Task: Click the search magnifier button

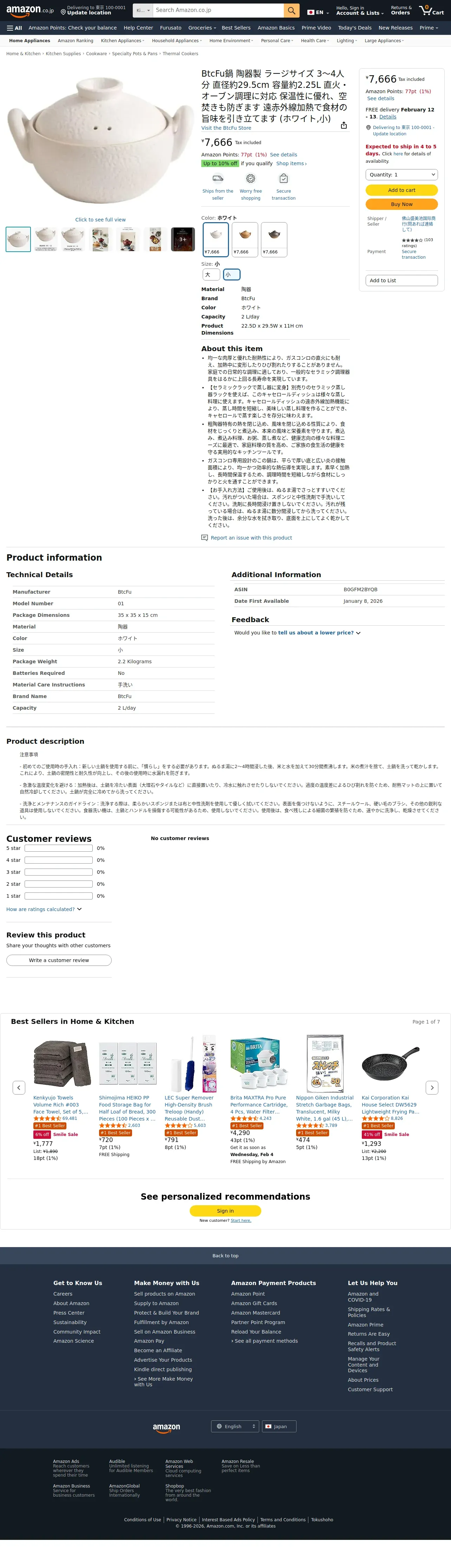Action: pos(292,10)
